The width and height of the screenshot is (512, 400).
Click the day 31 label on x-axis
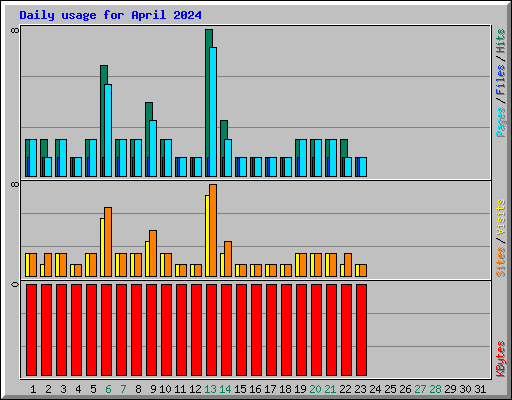pyautogui.click(x=480, y=389)
